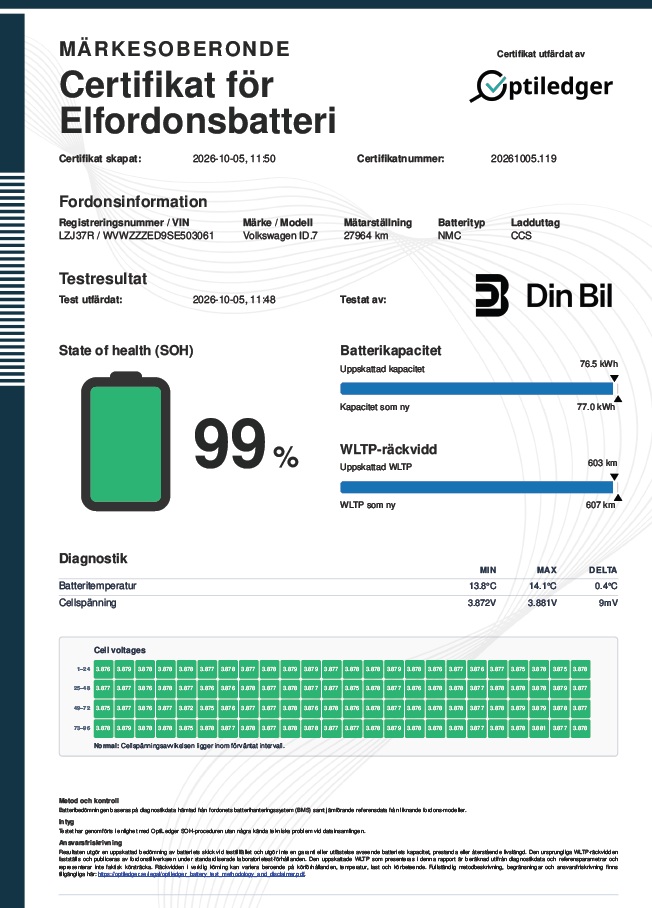Click the Diagnostik section heading
652x908 pixels.
click(93, 559)
